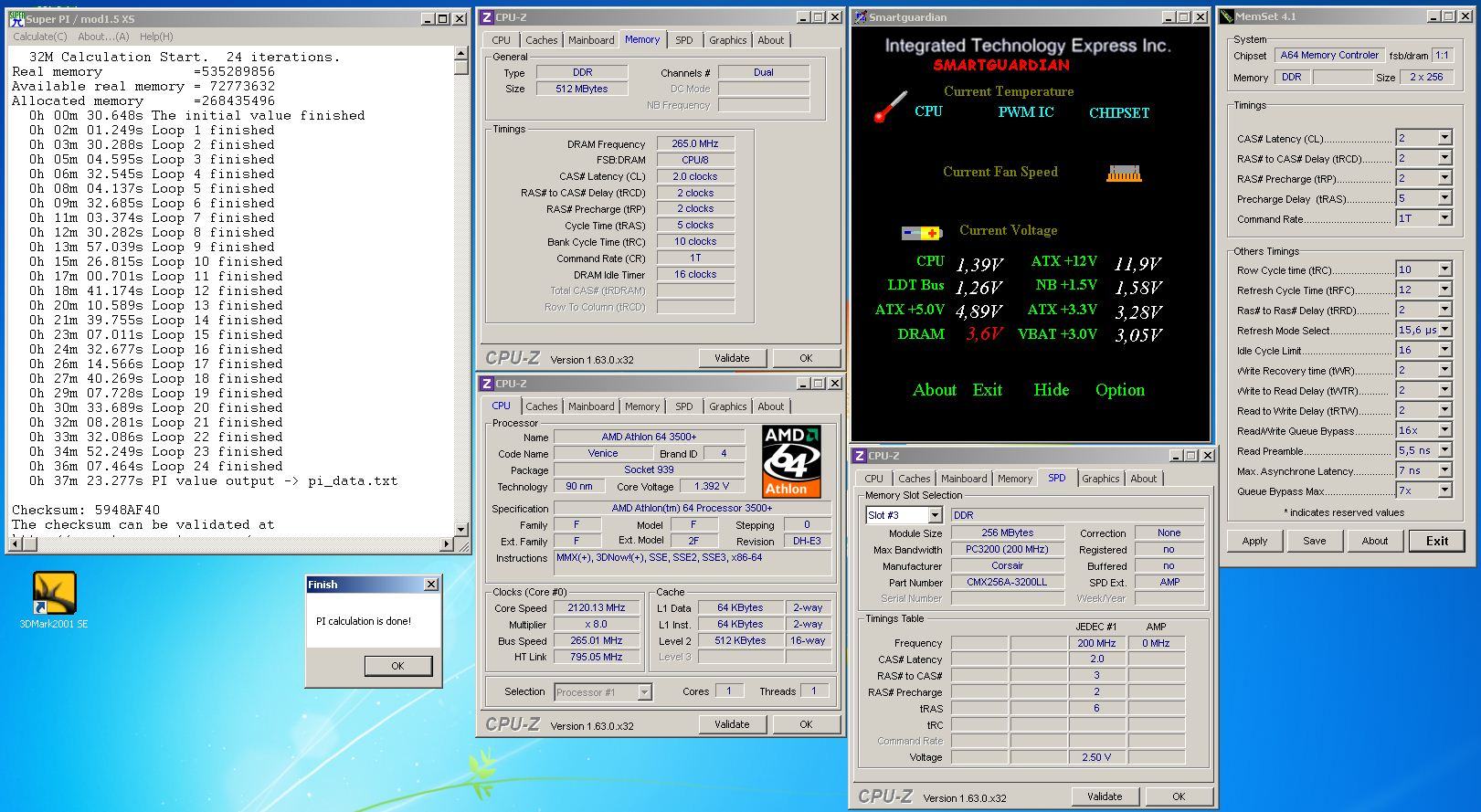Switch to the SPD tab in the CPU-Z Memory window
This screenshot has width=1481, height=812.
[684, 40]
